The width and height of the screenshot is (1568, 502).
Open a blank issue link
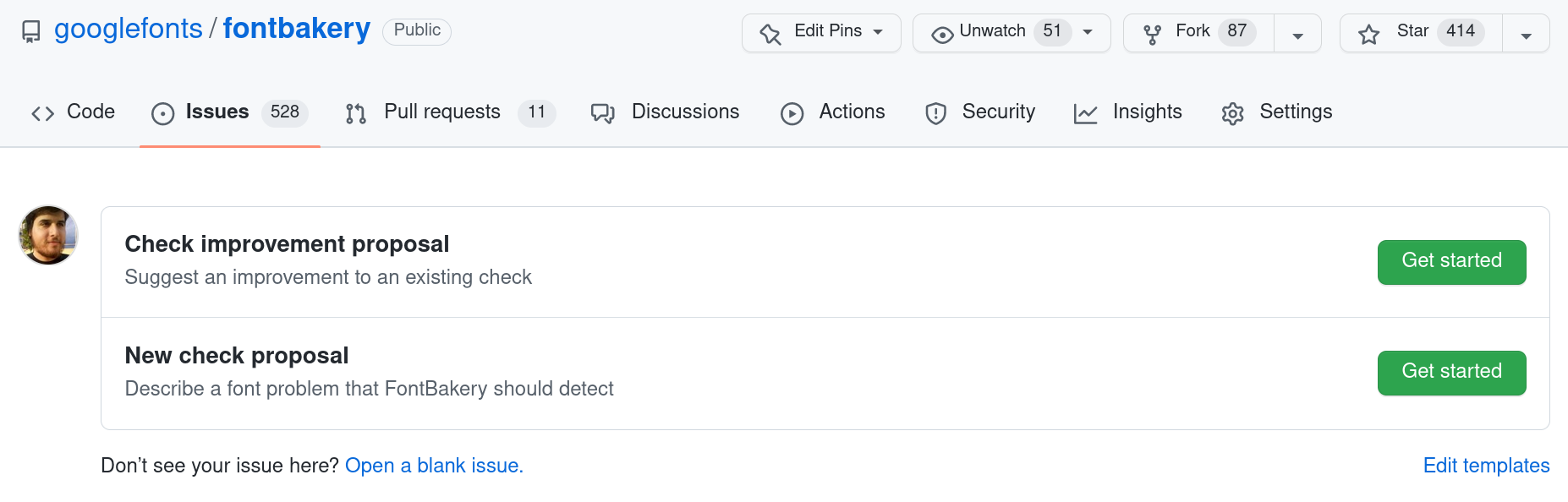tap(434, 466)
